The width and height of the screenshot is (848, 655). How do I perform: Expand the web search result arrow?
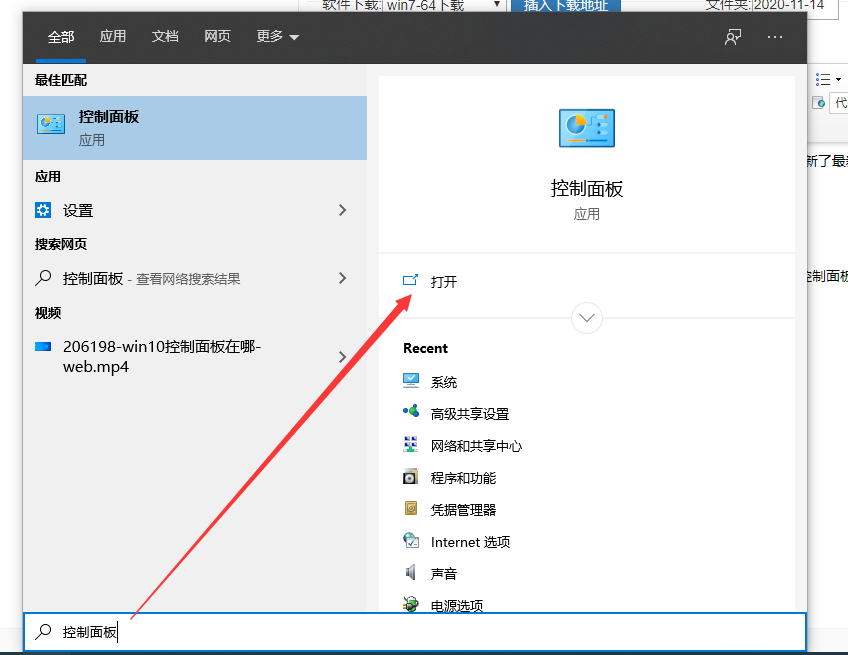343,278
